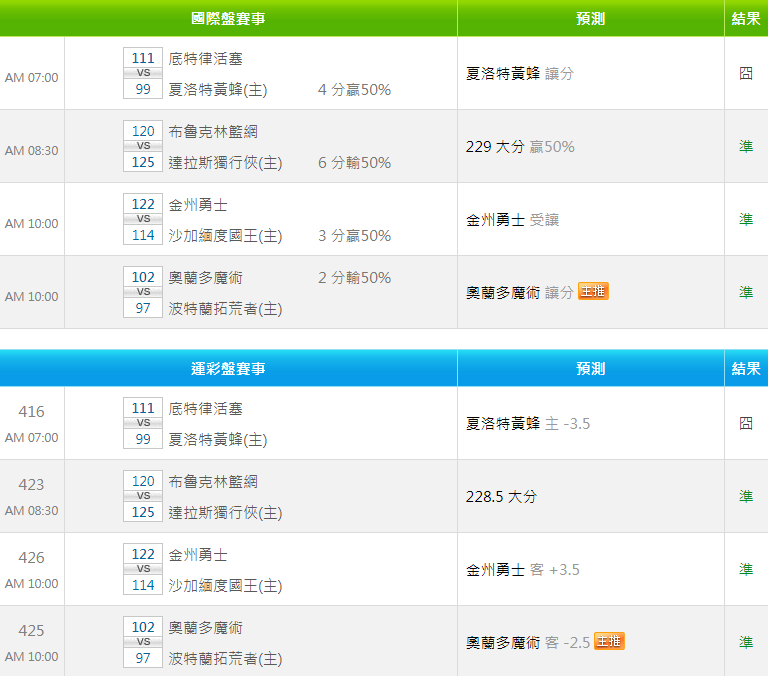Click the 主推 badge in the 國際盤 table
Viewport: 768px width, 676px height.
click(593, 291)
